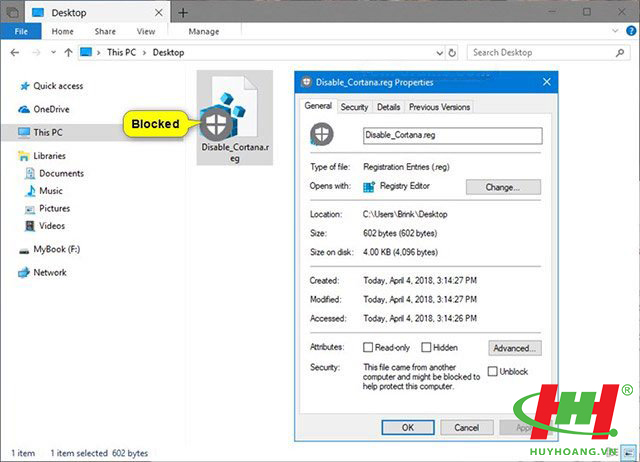Expand breadcrumb chevron after This PC
This screenshot has height=462, width=640.
[x=144, y=53]
